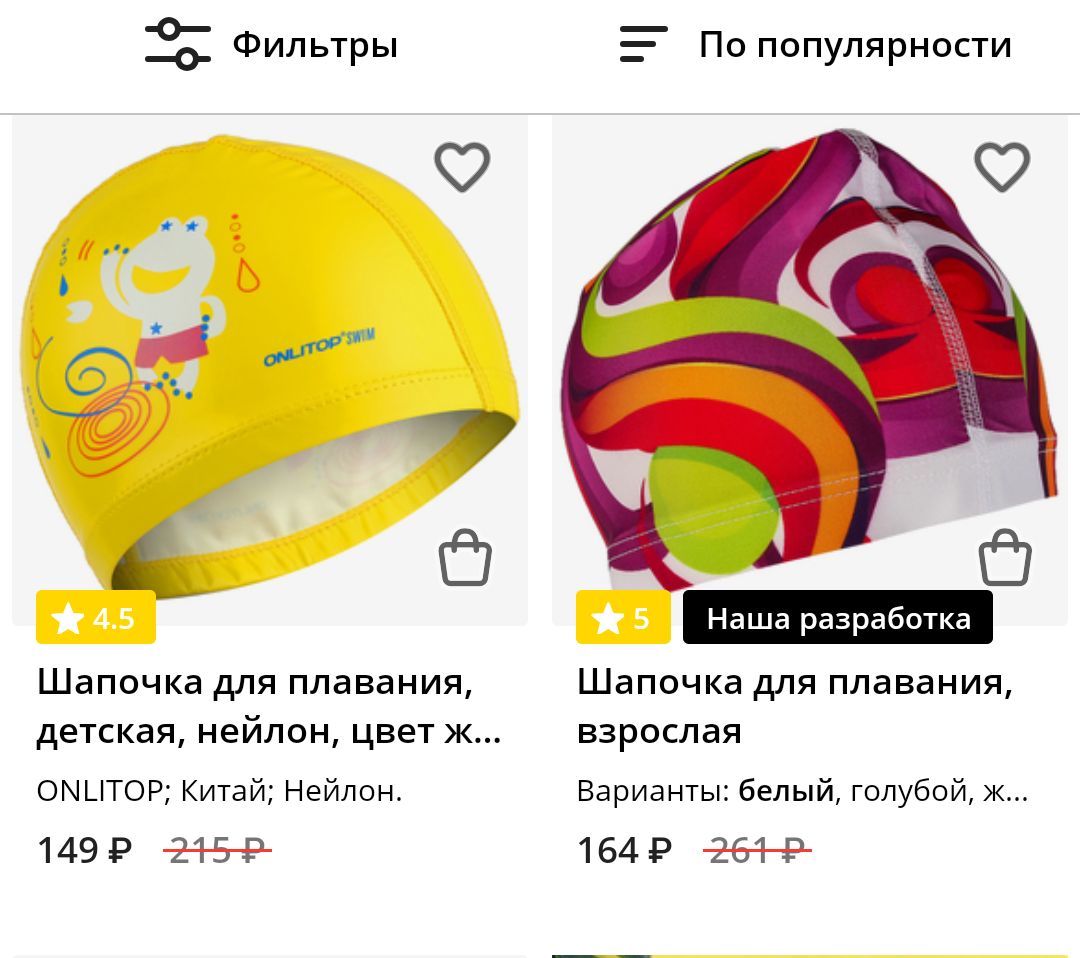Add yellow children's cap to cart
1080x958 pixels.
click(x=466, y=557)
